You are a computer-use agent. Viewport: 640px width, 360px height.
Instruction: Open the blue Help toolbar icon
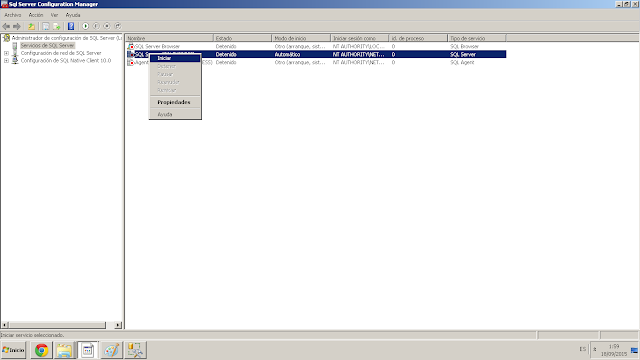click(71, 26)
